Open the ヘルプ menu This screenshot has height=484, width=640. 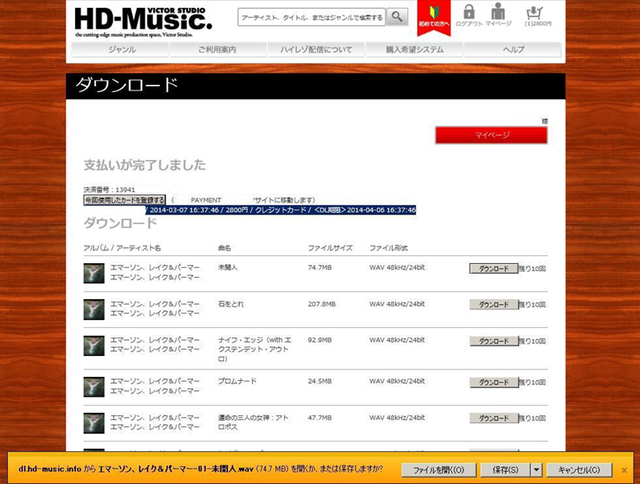pyautogui.click(x=513, y=50)
